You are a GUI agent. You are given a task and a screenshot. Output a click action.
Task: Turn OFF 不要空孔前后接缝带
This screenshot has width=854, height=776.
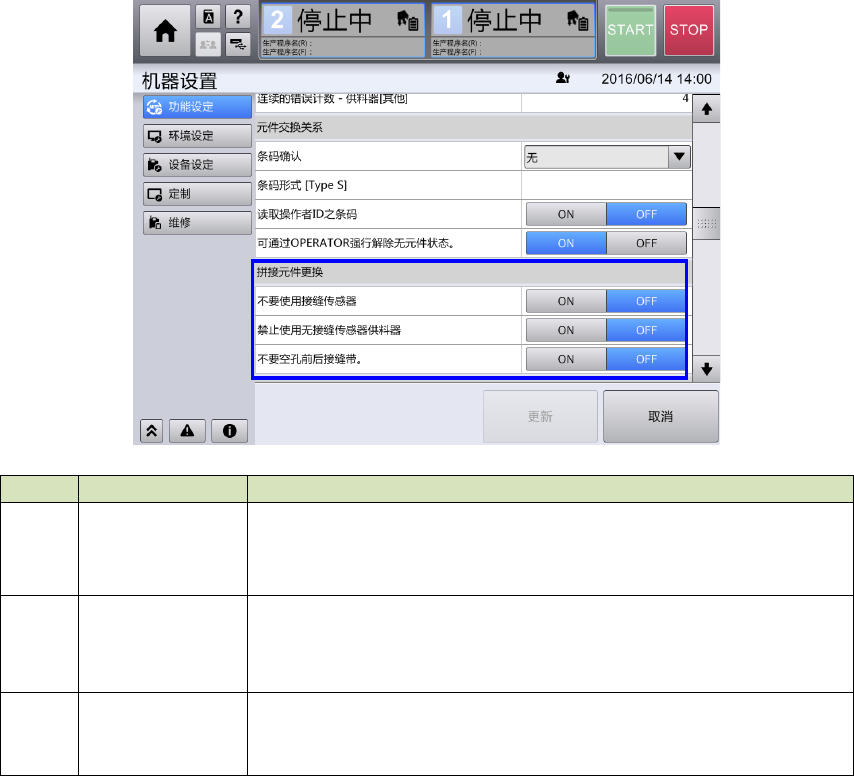click(646, 359)
